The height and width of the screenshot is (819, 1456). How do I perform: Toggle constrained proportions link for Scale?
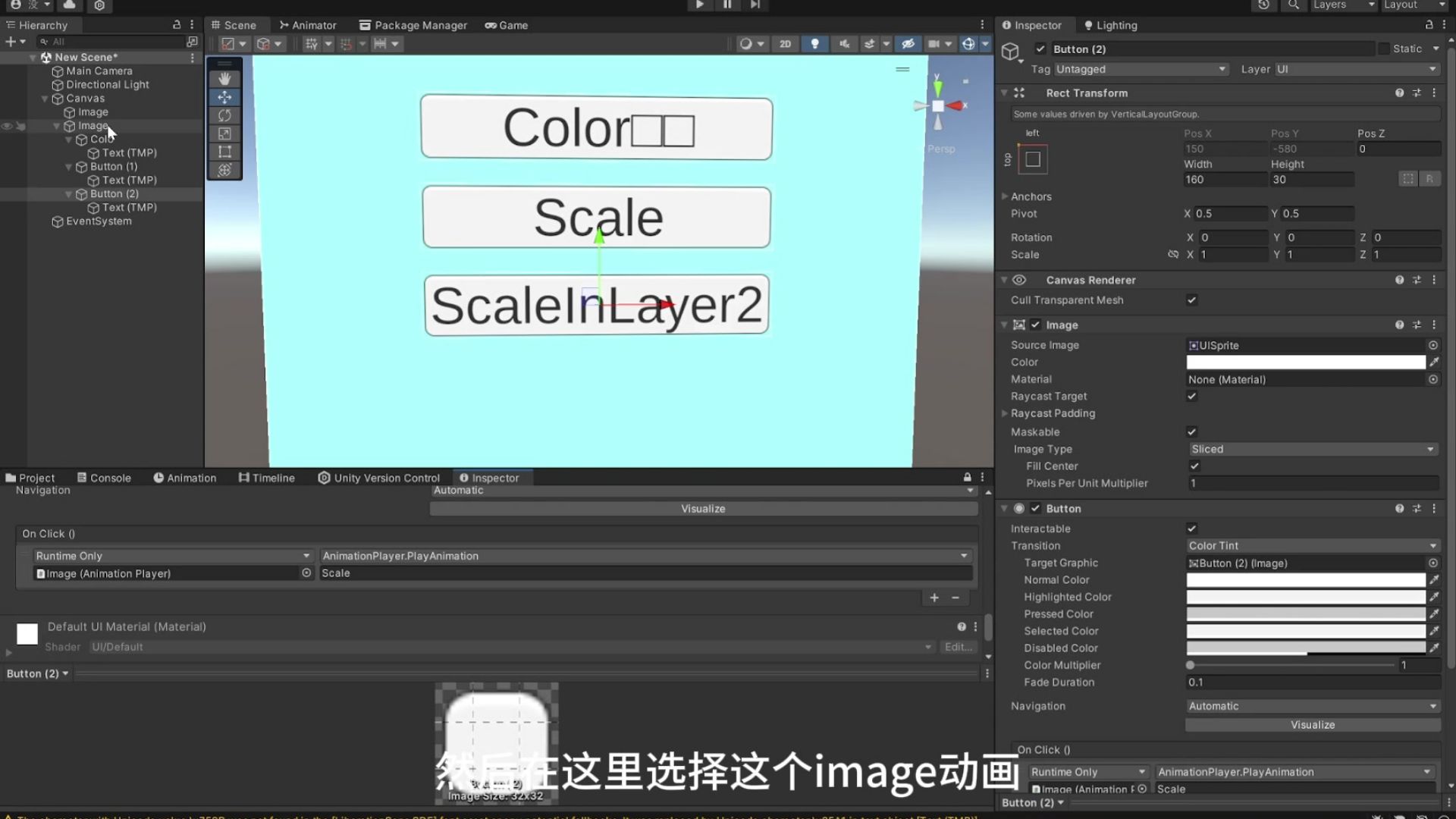click(x=1173, y=255)
